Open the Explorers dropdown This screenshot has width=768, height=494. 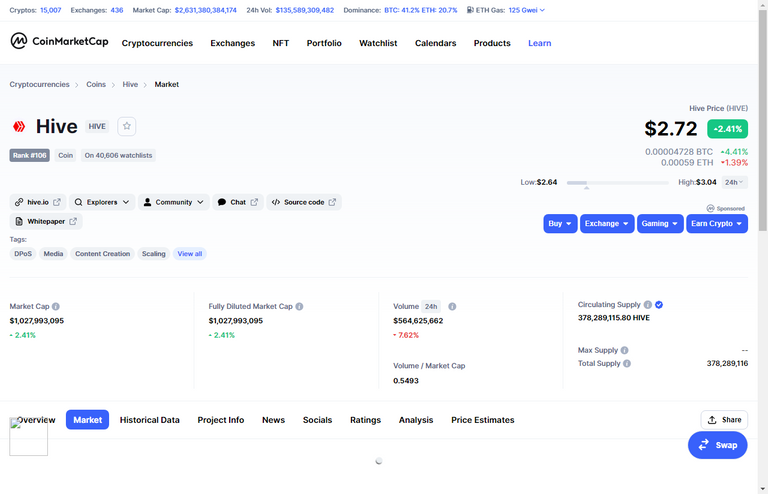click(x=102, y=202)
